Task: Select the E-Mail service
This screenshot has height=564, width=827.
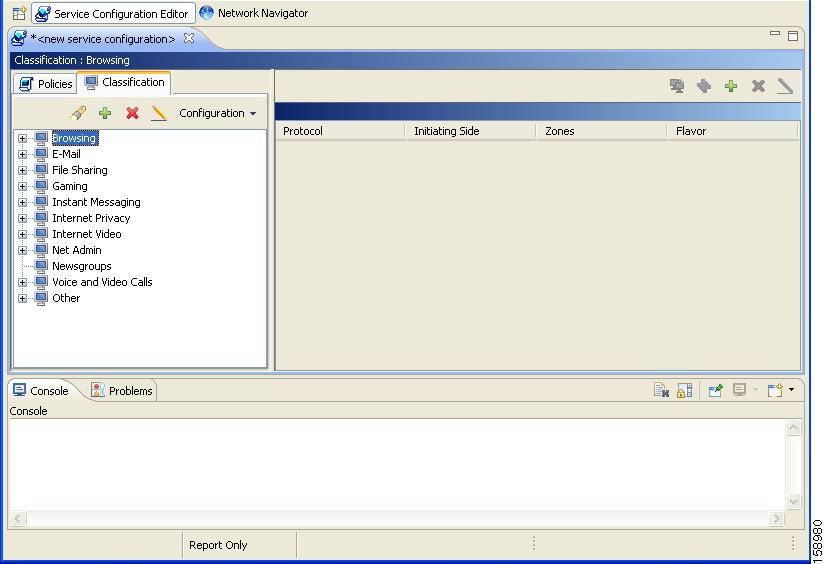Action: click(x=66, y=154)
